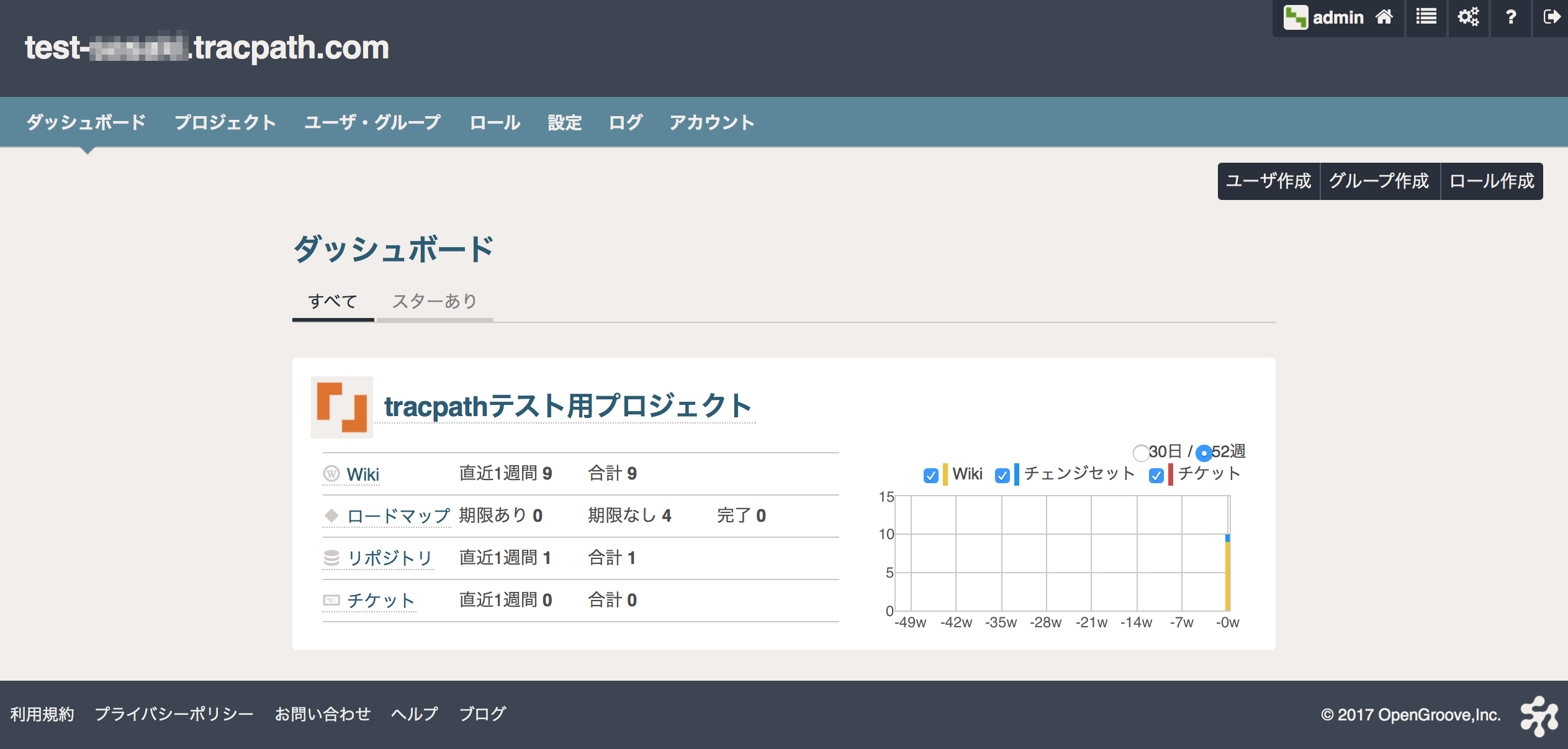Click the help question mark icon

tap(1511, 17)
